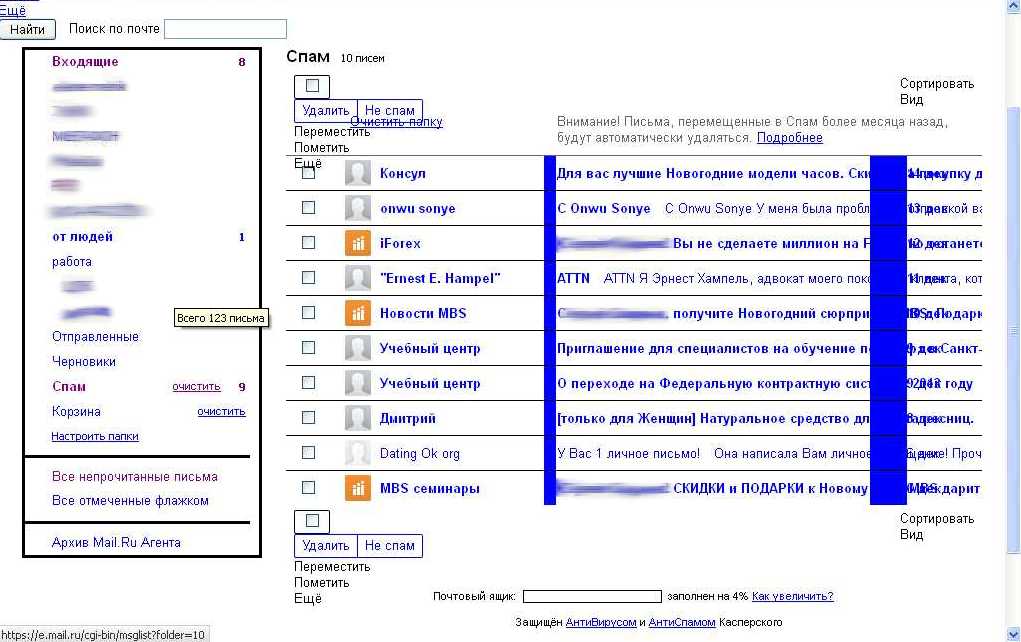Screen dimensions: 1021x642
Task: Click the Дмитрий sender avatar icon
Action: 357,418
